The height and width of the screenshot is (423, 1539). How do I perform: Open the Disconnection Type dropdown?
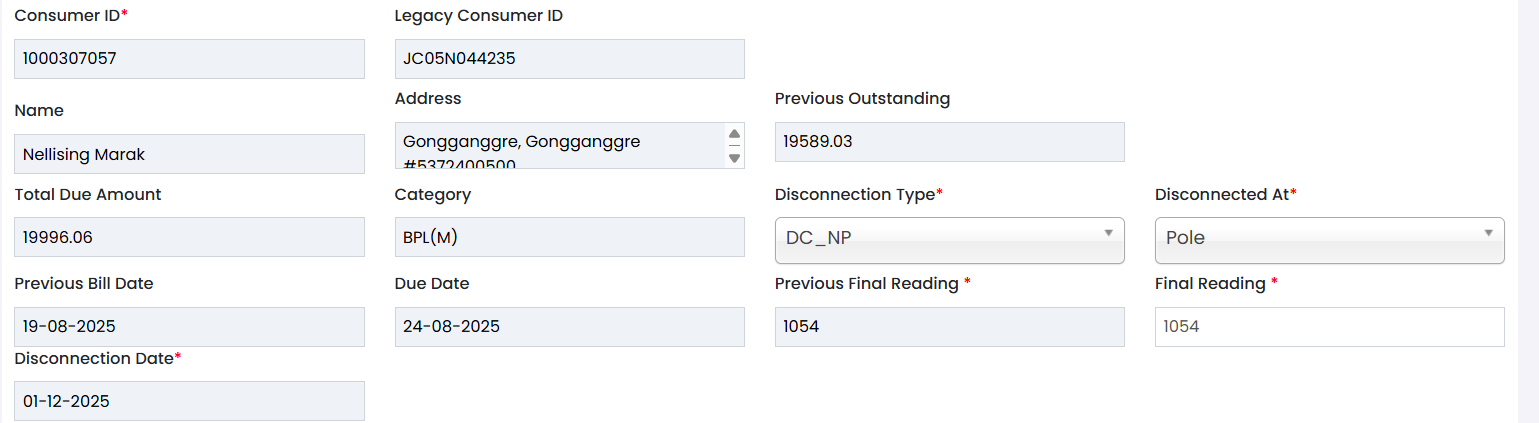point(940,238)
